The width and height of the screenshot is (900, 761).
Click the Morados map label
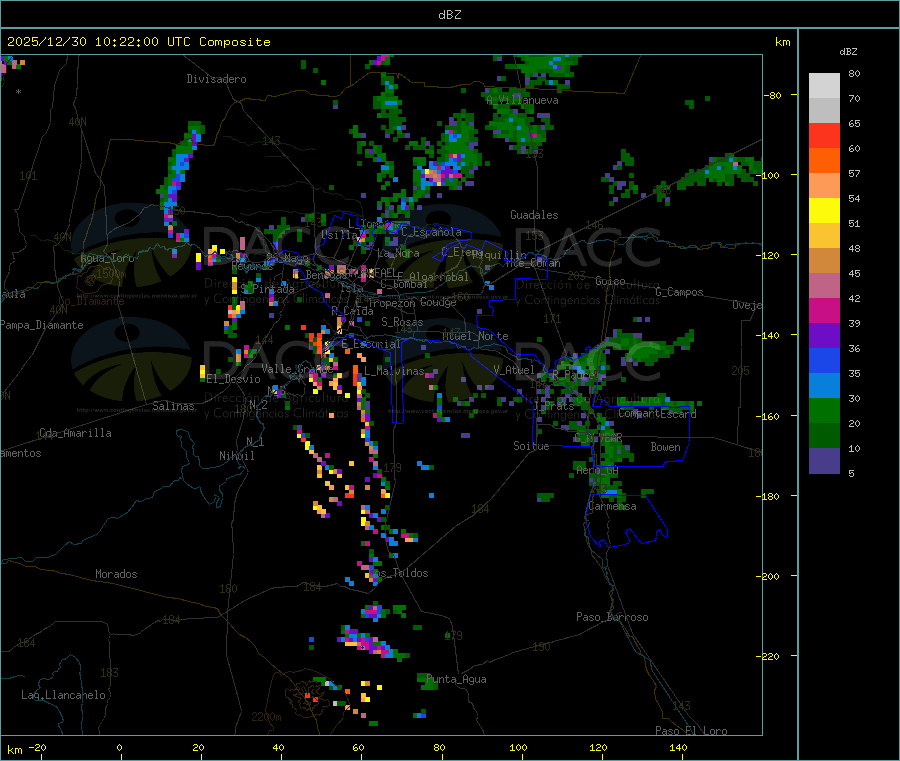pyautogui.click(x=116, y=574)
